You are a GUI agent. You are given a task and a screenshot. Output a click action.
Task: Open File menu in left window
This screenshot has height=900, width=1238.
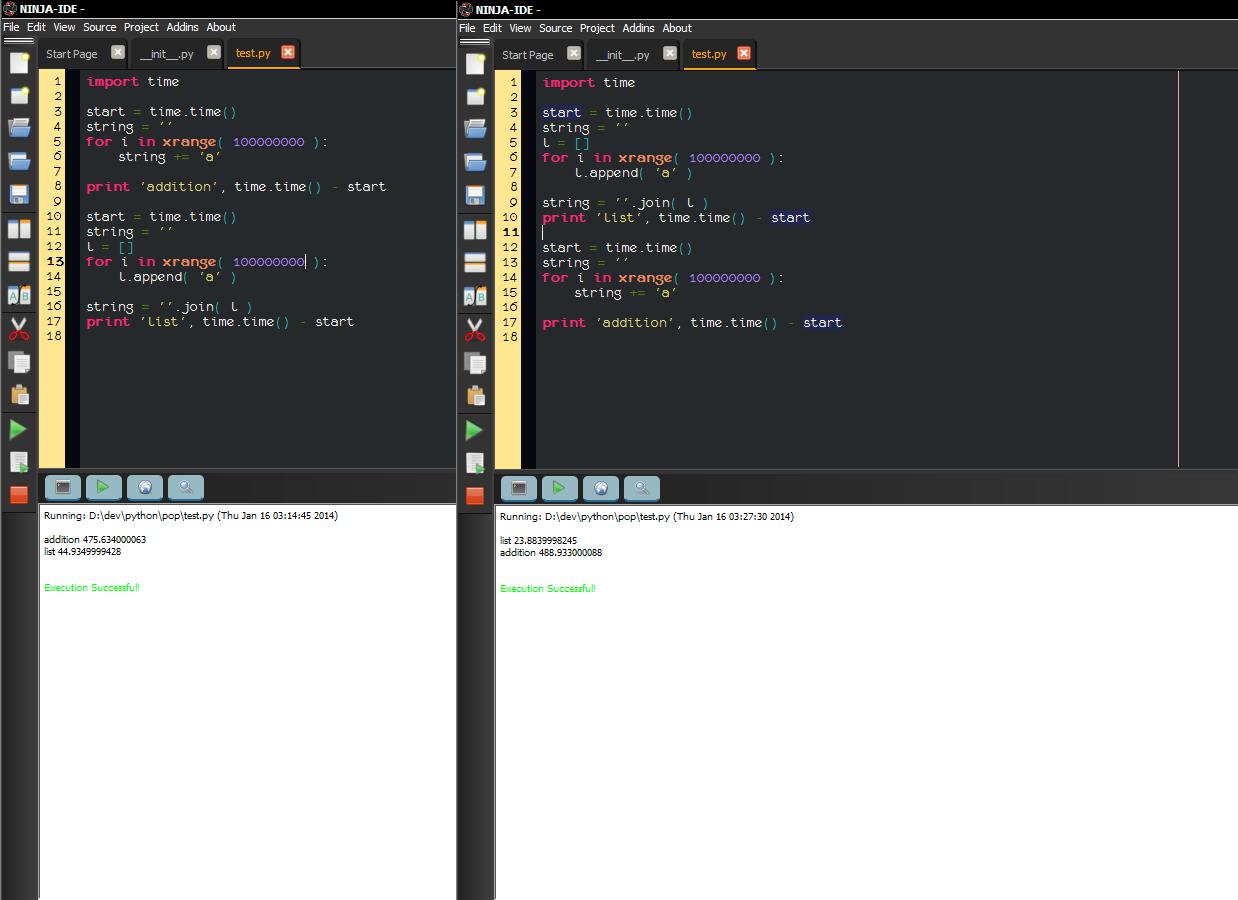tap(11, 27)
